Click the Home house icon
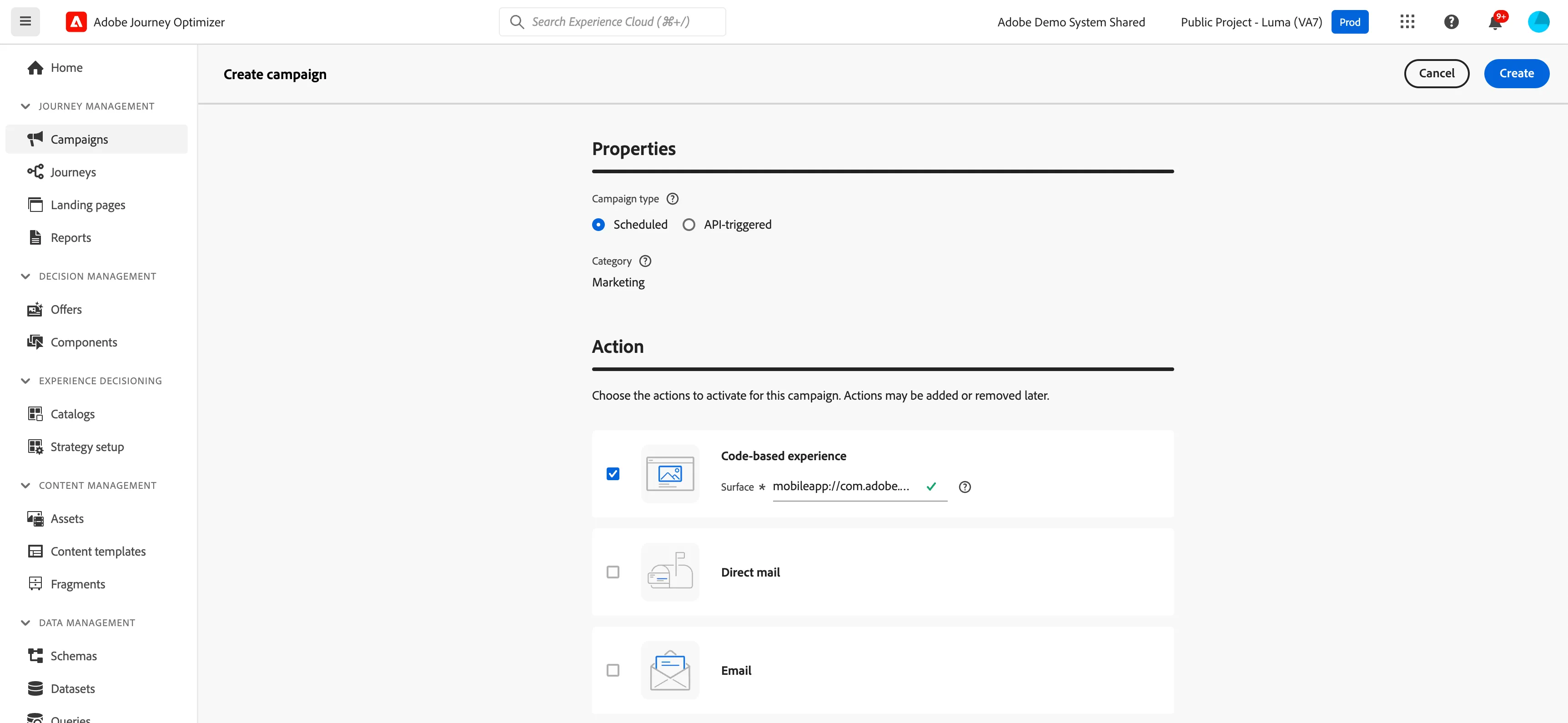Viewport: 1568px width, 723px height. point(35,68)
